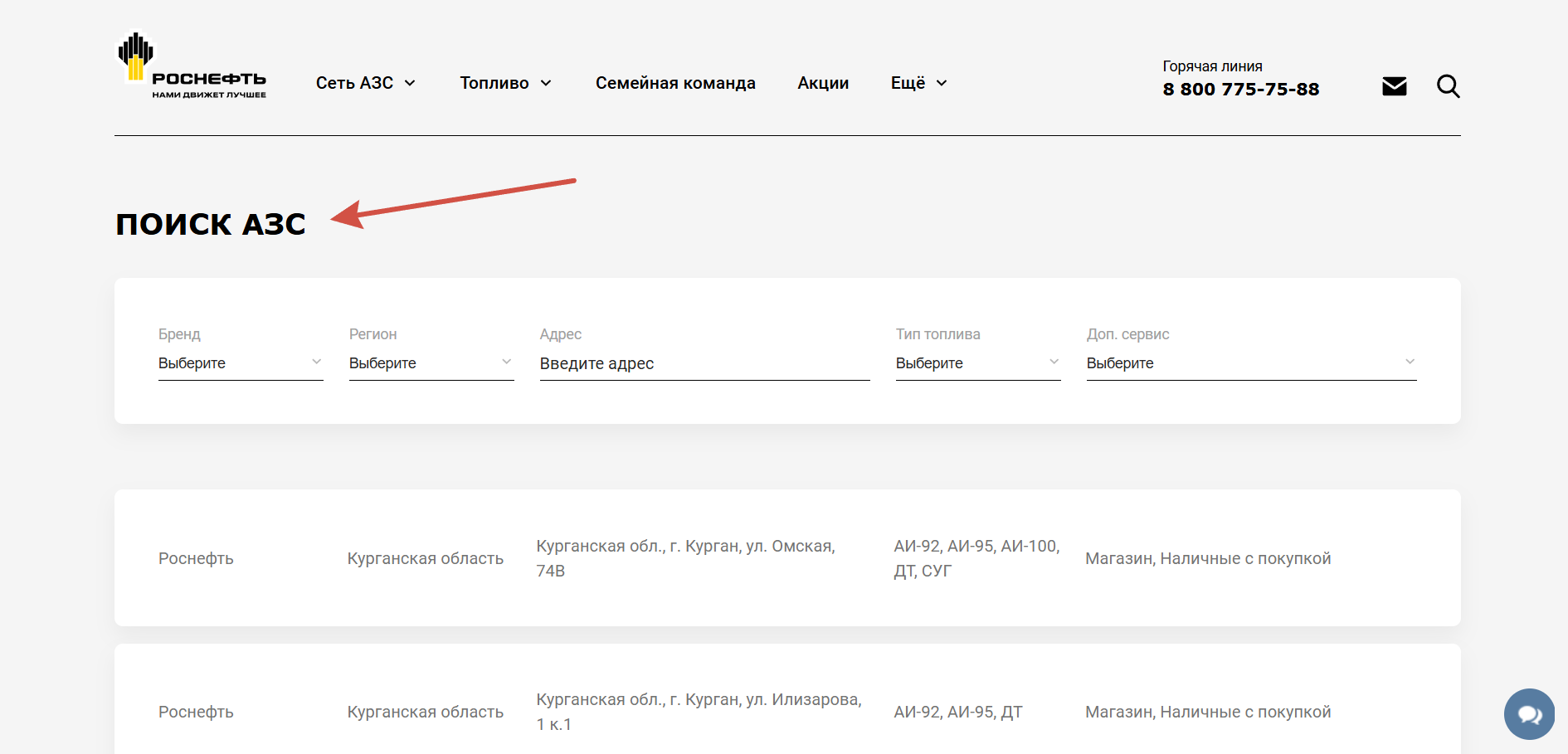Image resolution: width=1568 pixels, height=754 pixels.
Task: Open the Регион dropdown
Action: coord(431,363)
